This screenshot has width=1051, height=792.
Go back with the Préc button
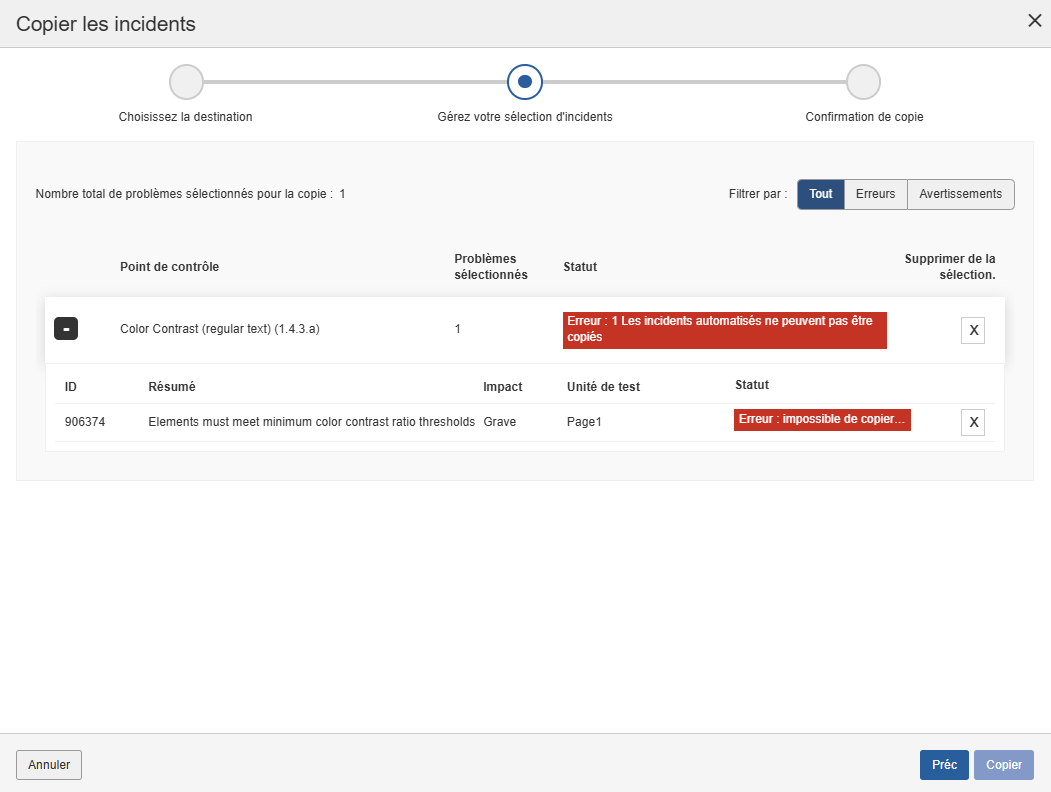click(x=944, y=765)
